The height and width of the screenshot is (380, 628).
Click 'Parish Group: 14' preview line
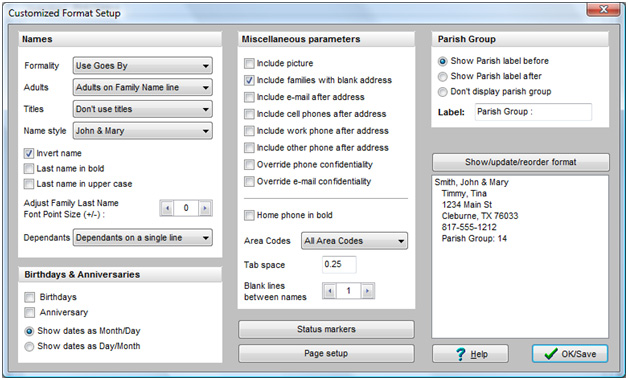click(474, 239)
